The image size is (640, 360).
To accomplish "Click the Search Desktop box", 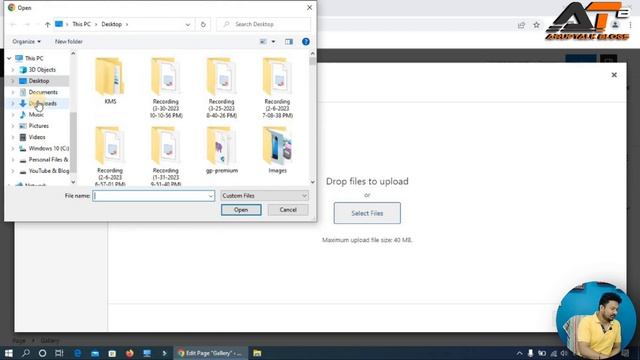I will [x=264, y=24].
